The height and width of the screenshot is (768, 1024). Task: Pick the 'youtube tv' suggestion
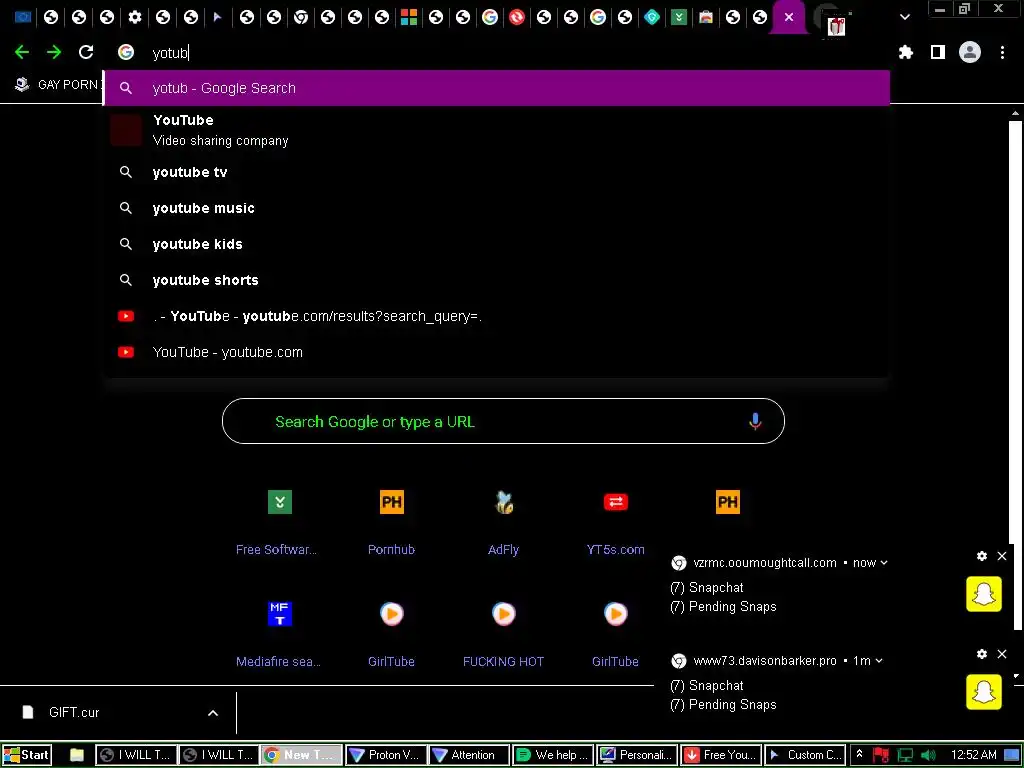click(x=497, y=172)
